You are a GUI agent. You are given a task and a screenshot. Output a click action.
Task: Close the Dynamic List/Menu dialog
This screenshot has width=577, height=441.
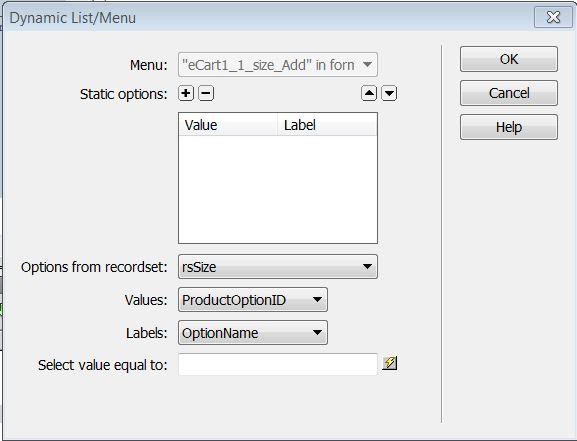553,17
